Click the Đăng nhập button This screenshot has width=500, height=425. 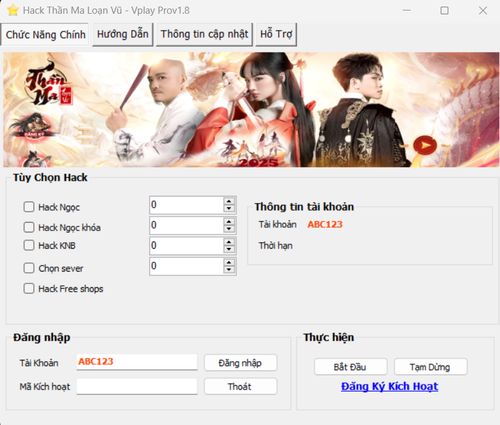click(240, 363)
